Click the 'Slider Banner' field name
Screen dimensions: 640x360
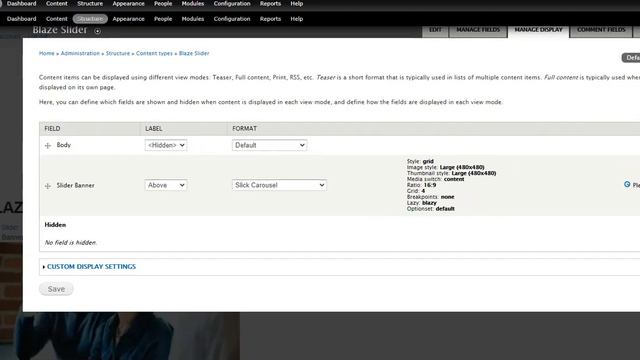click(x=76, y=185)
